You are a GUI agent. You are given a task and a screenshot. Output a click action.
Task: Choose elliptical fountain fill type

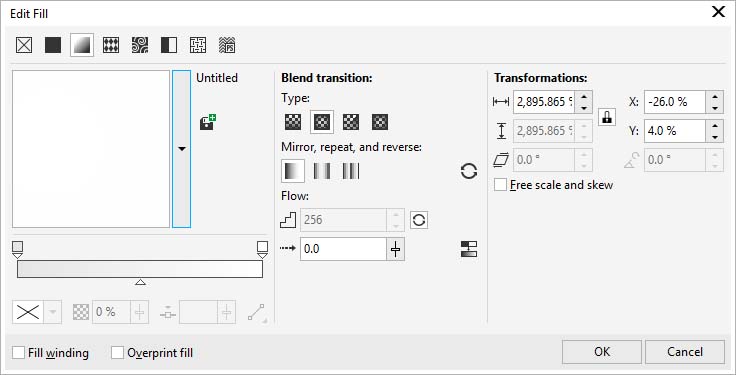point(322,122)
